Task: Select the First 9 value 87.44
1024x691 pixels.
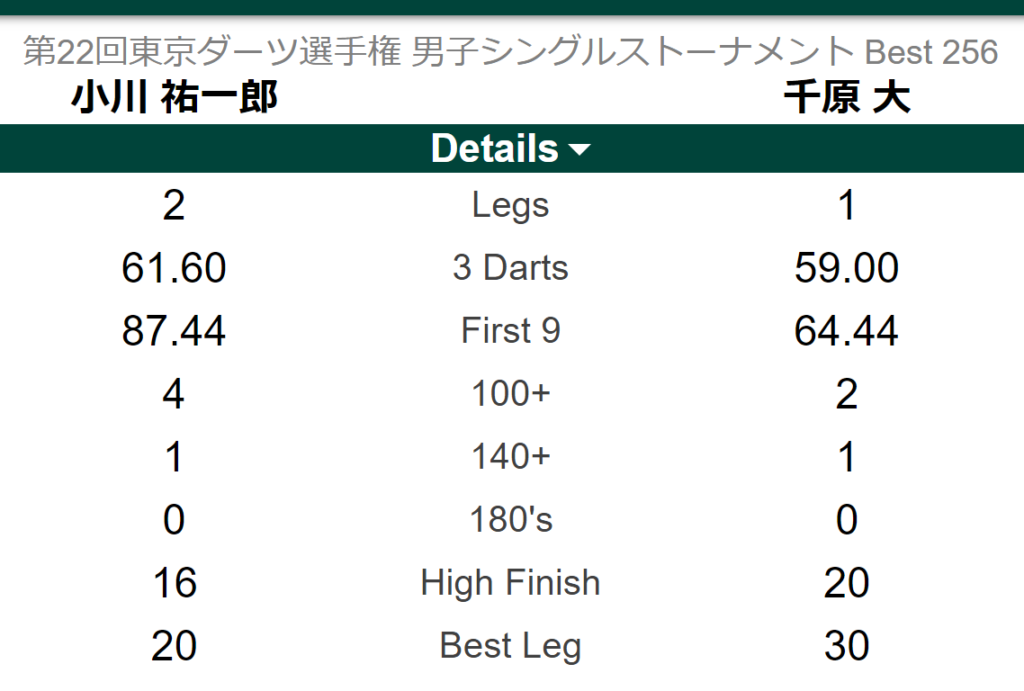Action: click(174, 331)
